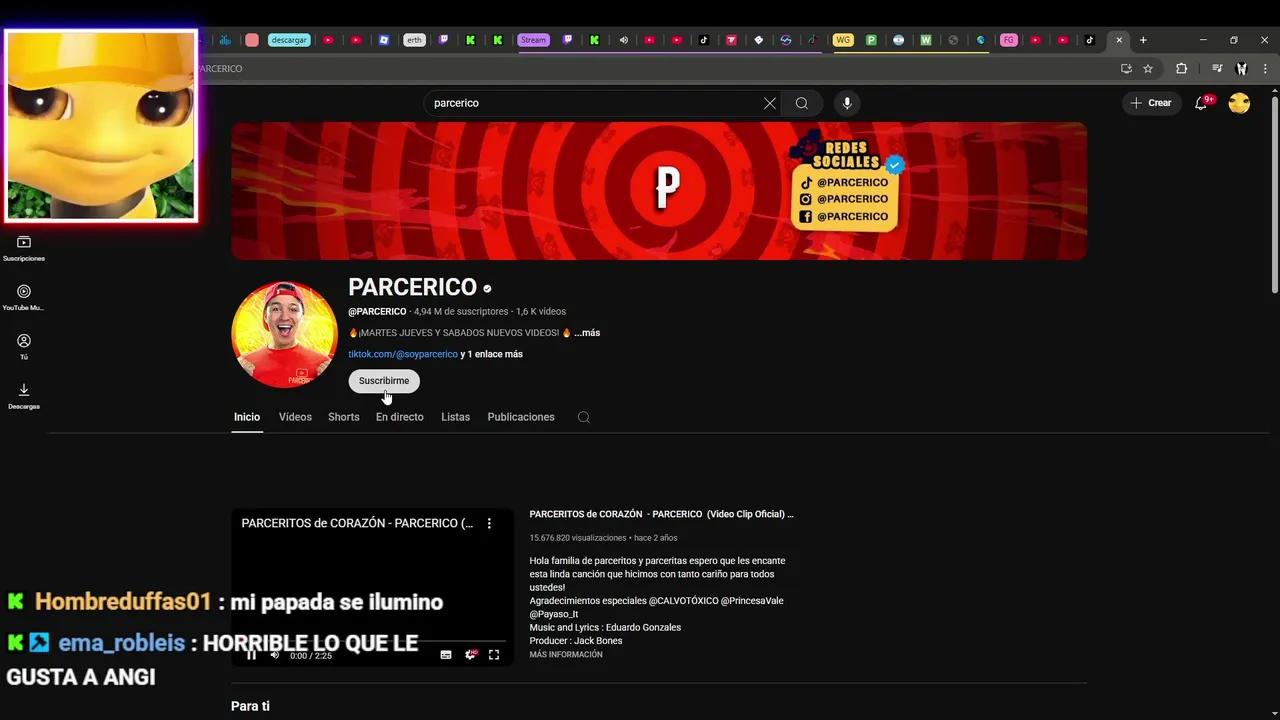The height and width of the screenshot is (720, 1280).
Task: Open the Tú section in sidebar
Action: pyautogui.click(x=24, y=347)
